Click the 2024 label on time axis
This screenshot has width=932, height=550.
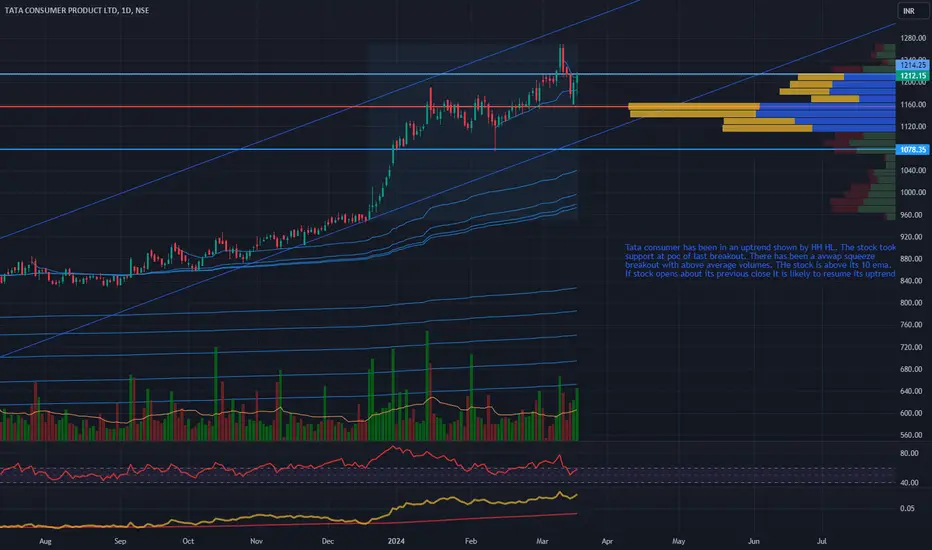click(x=396, y=541)
